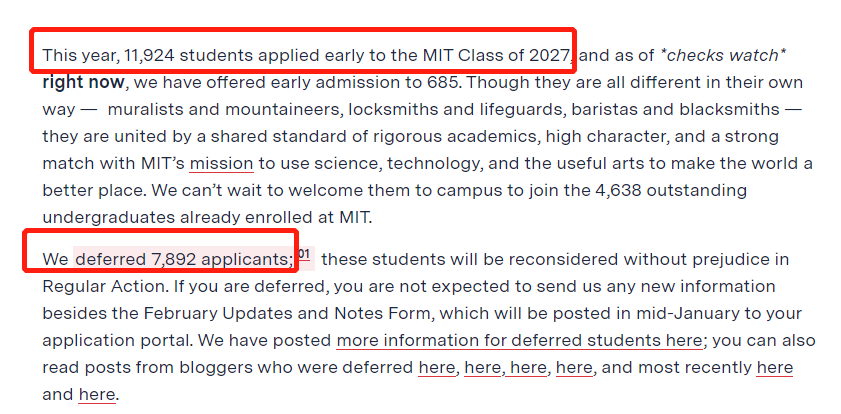This screenshot has width=841, height=414.
Task: Click footnote marker 01 after applicants
Action: (304, 254)
